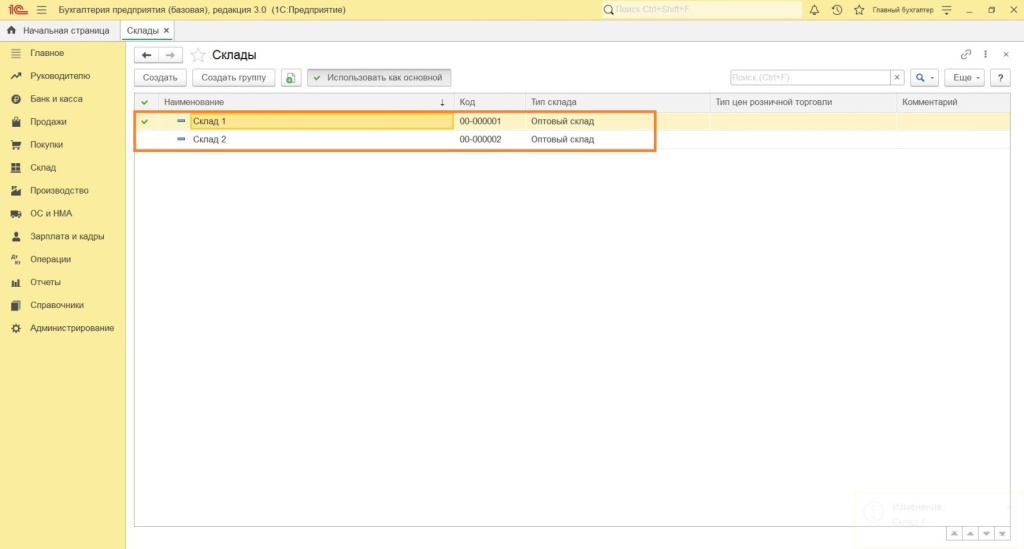Click the get link chain icon
1024x549 pixels.
966,55
